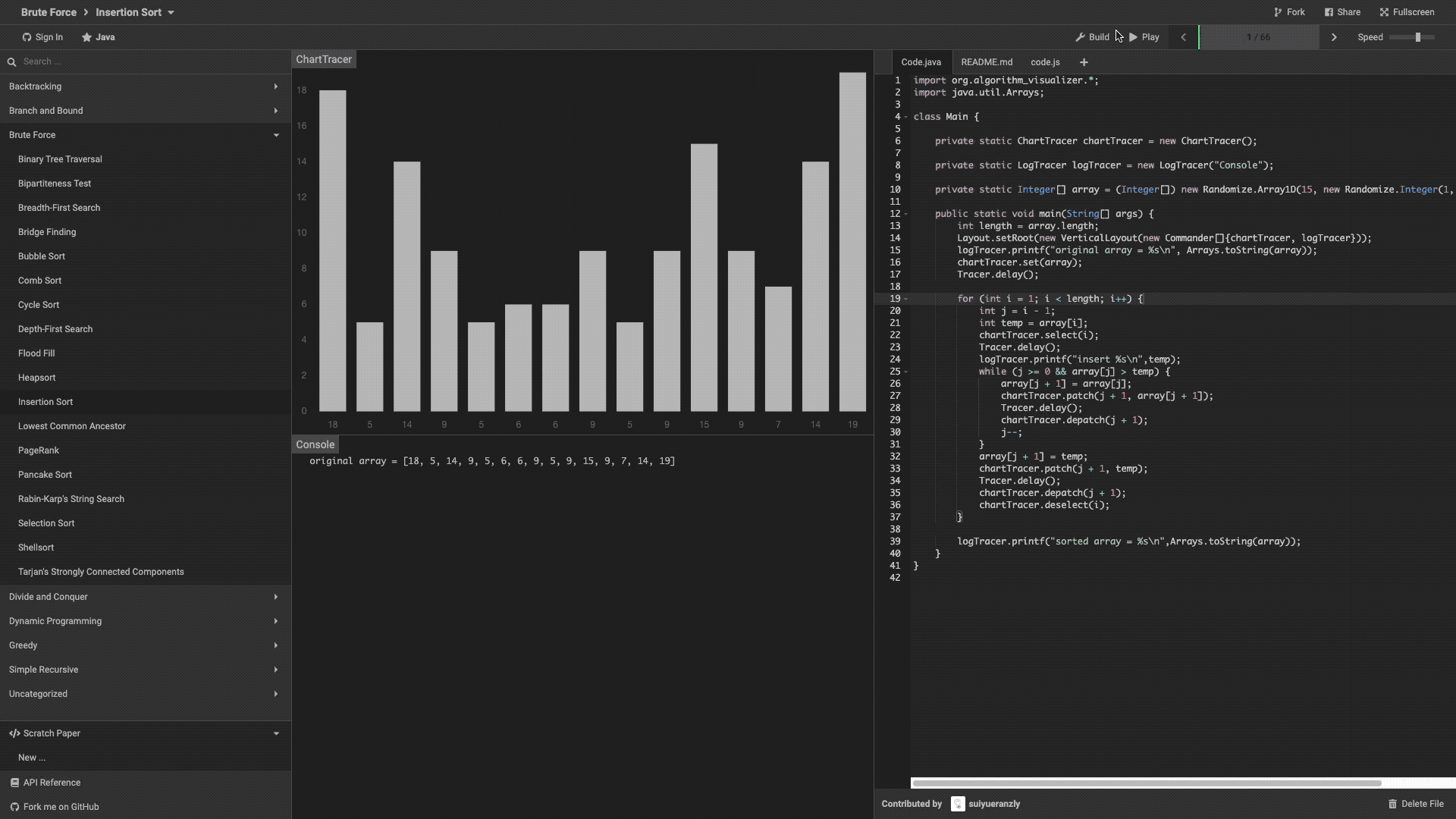Enter Fullscreen mode

tap(1407, 12)
